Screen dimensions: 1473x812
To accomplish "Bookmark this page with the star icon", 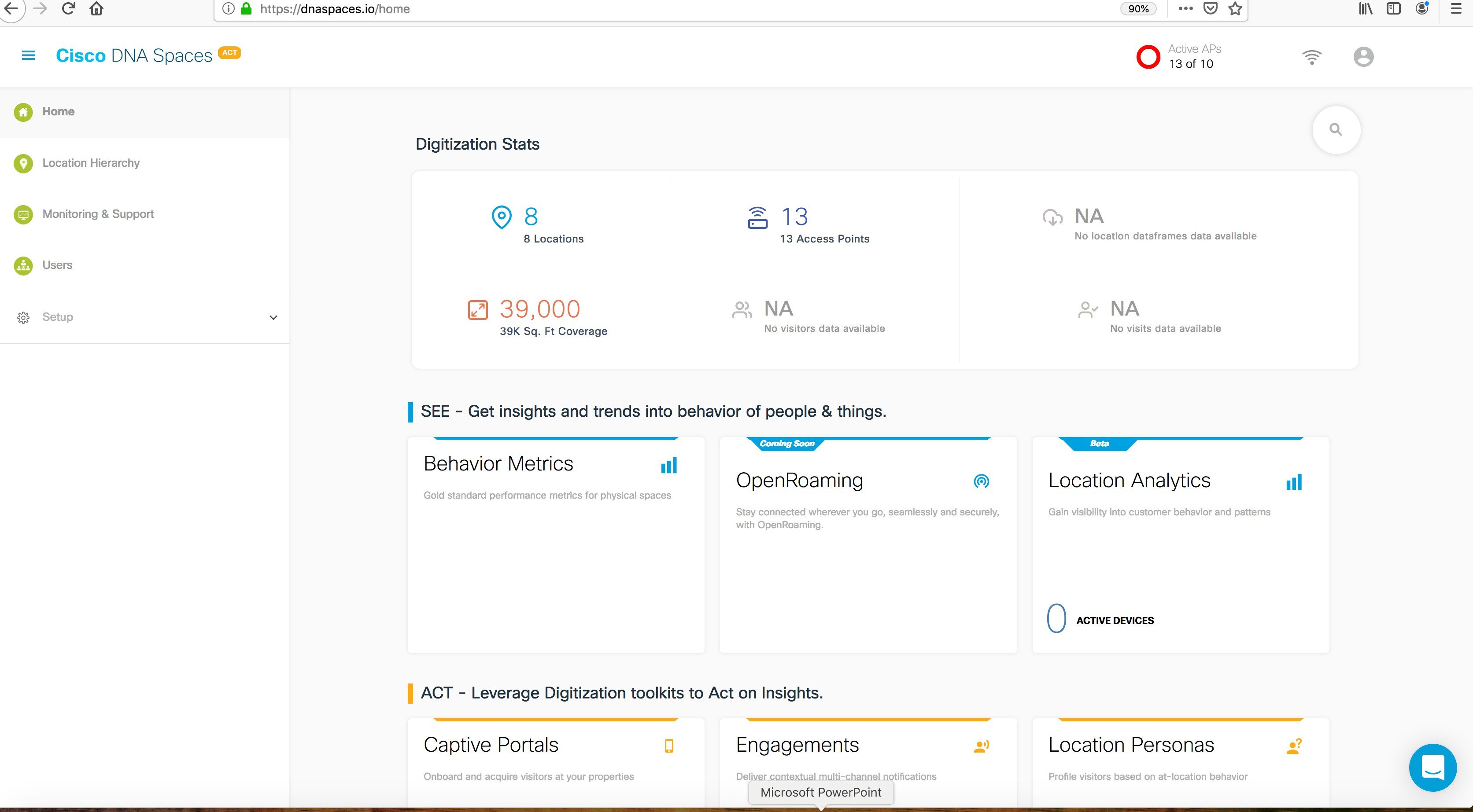I will click(1235, 8).
